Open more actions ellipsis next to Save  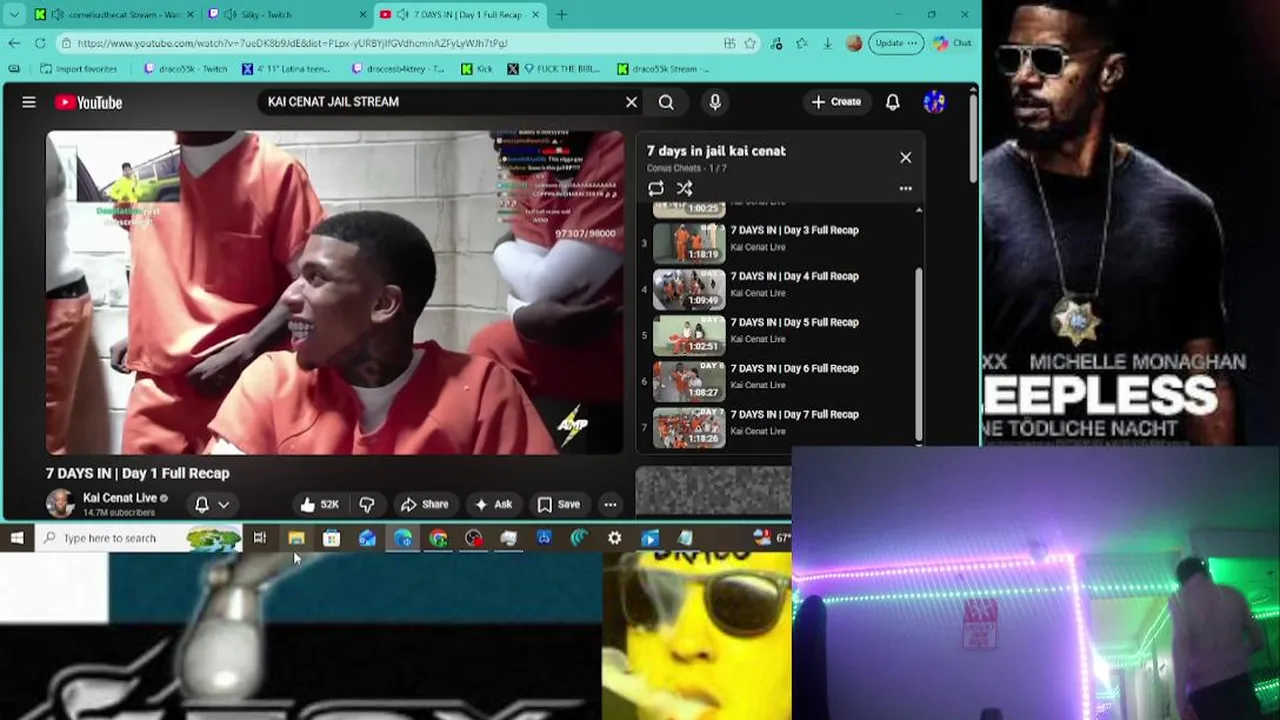[x=610, y=504]
